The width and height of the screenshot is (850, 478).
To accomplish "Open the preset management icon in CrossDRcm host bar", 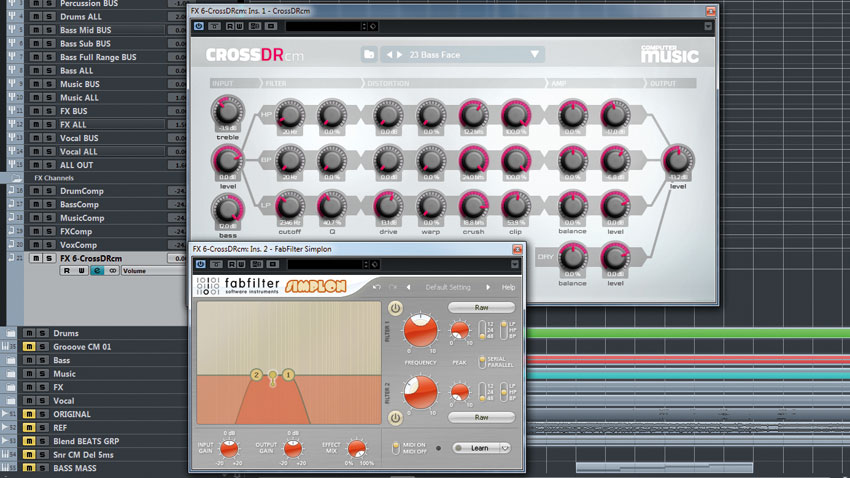I will pyautogui.click(x=374, y=26).
